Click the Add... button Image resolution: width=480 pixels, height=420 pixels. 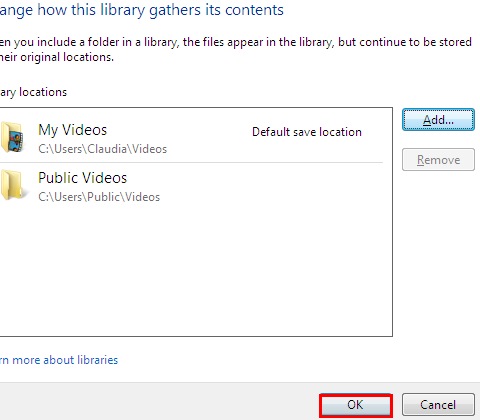[438, 120]
